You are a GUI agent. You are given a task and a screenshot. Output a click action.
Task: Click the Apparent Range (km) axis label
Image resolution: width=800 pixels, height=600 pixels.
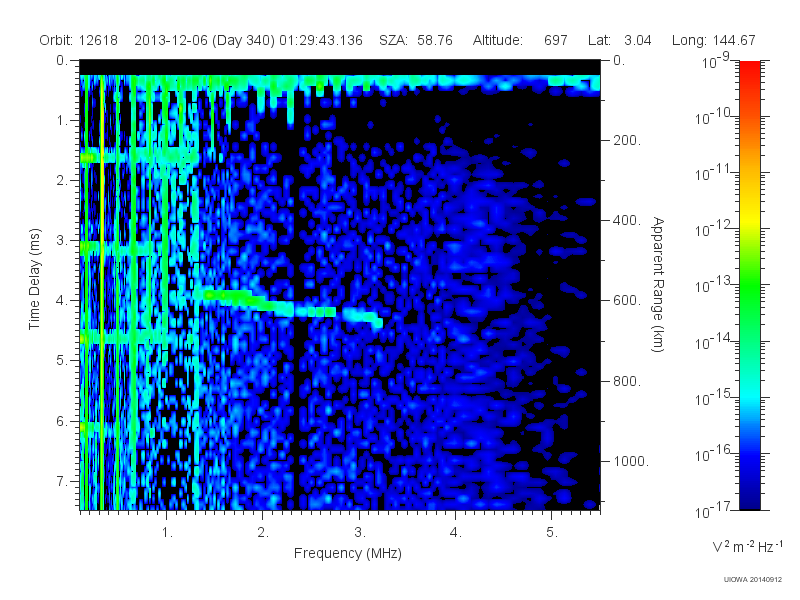(658, 285)
